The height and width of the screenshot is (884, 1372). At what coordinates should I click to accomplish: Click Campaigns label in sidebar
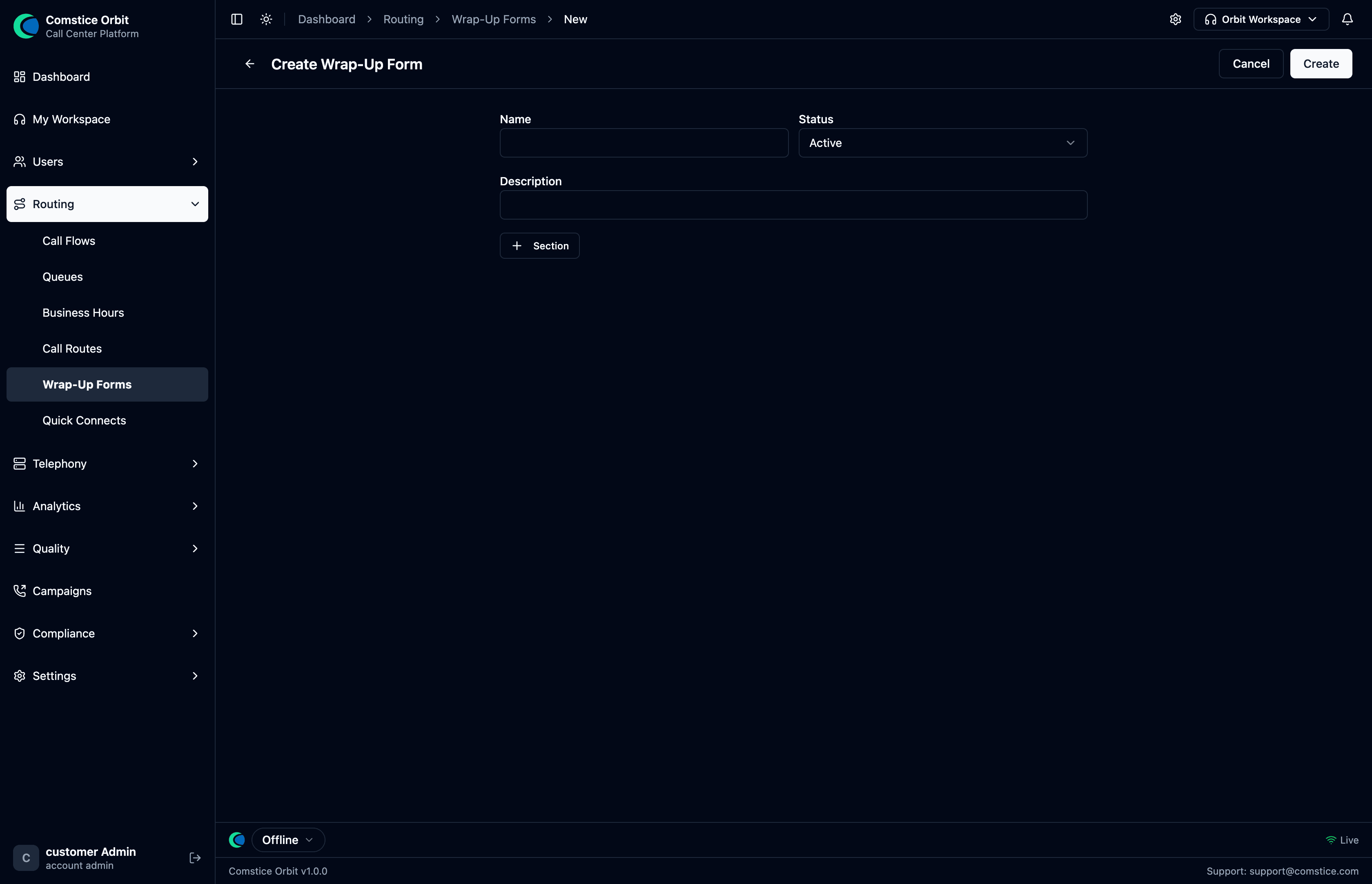(x=62, y=591)
